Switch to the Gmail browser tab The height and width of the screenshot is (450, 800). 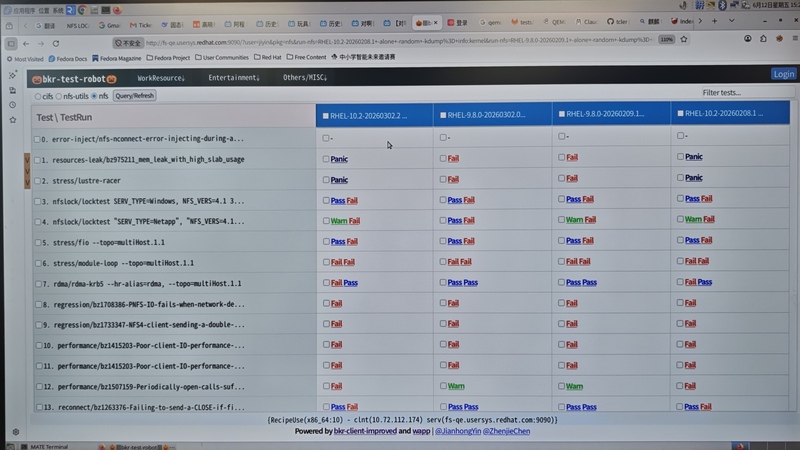click(x=109, y=25)
